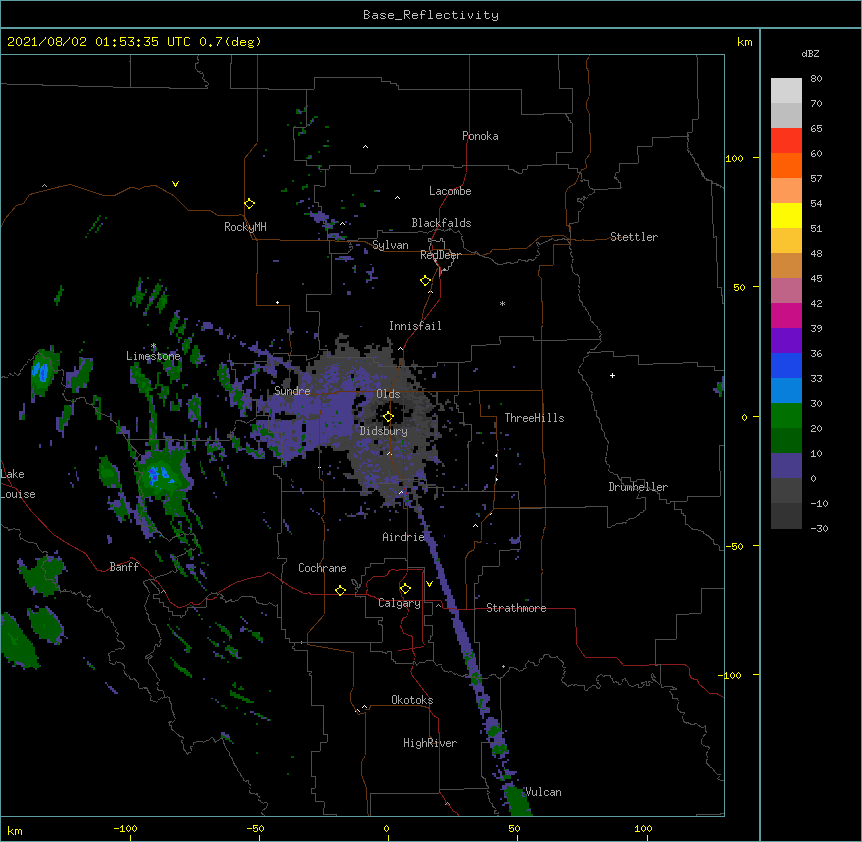Click the -100 tick on the bottom axis
The width and height of the screenshot is (862, 842).
125,828
